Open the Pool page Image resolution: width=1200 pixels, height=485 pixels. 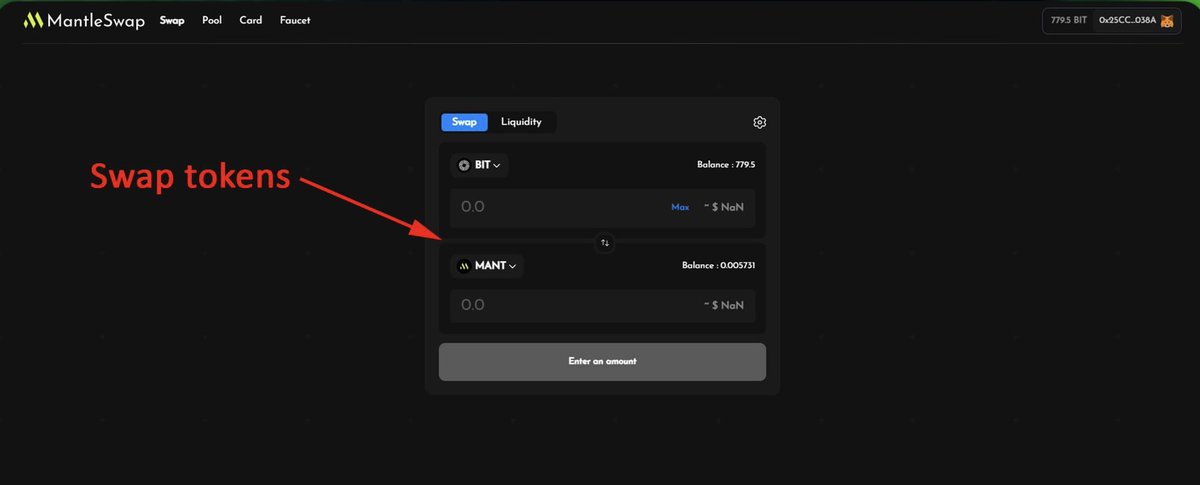[212, 20]
